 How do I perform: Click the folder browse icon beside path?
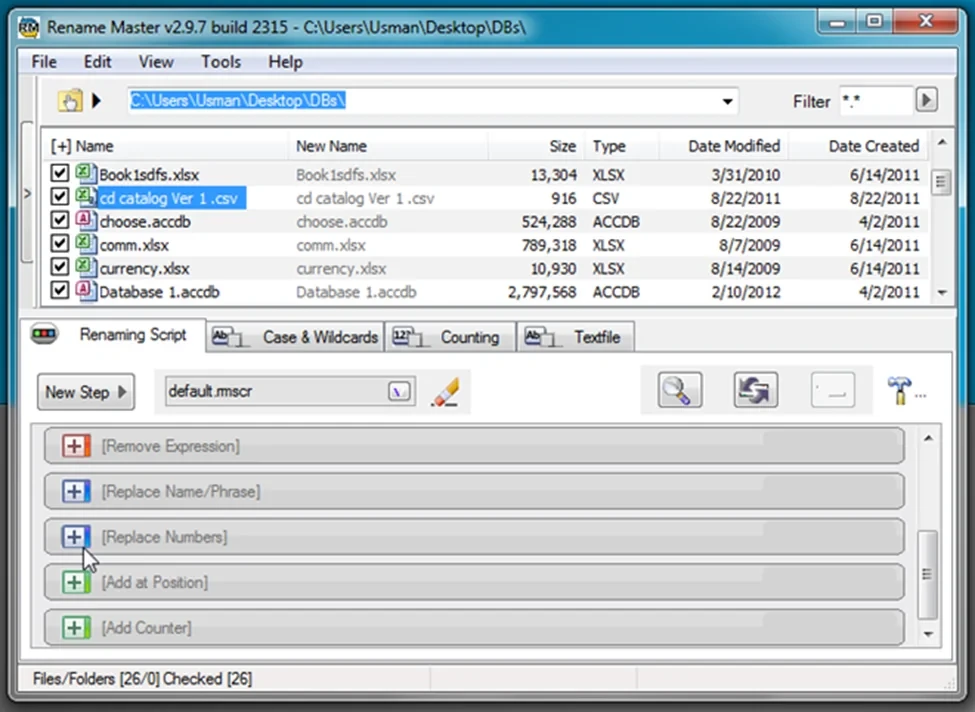(69, 101)
